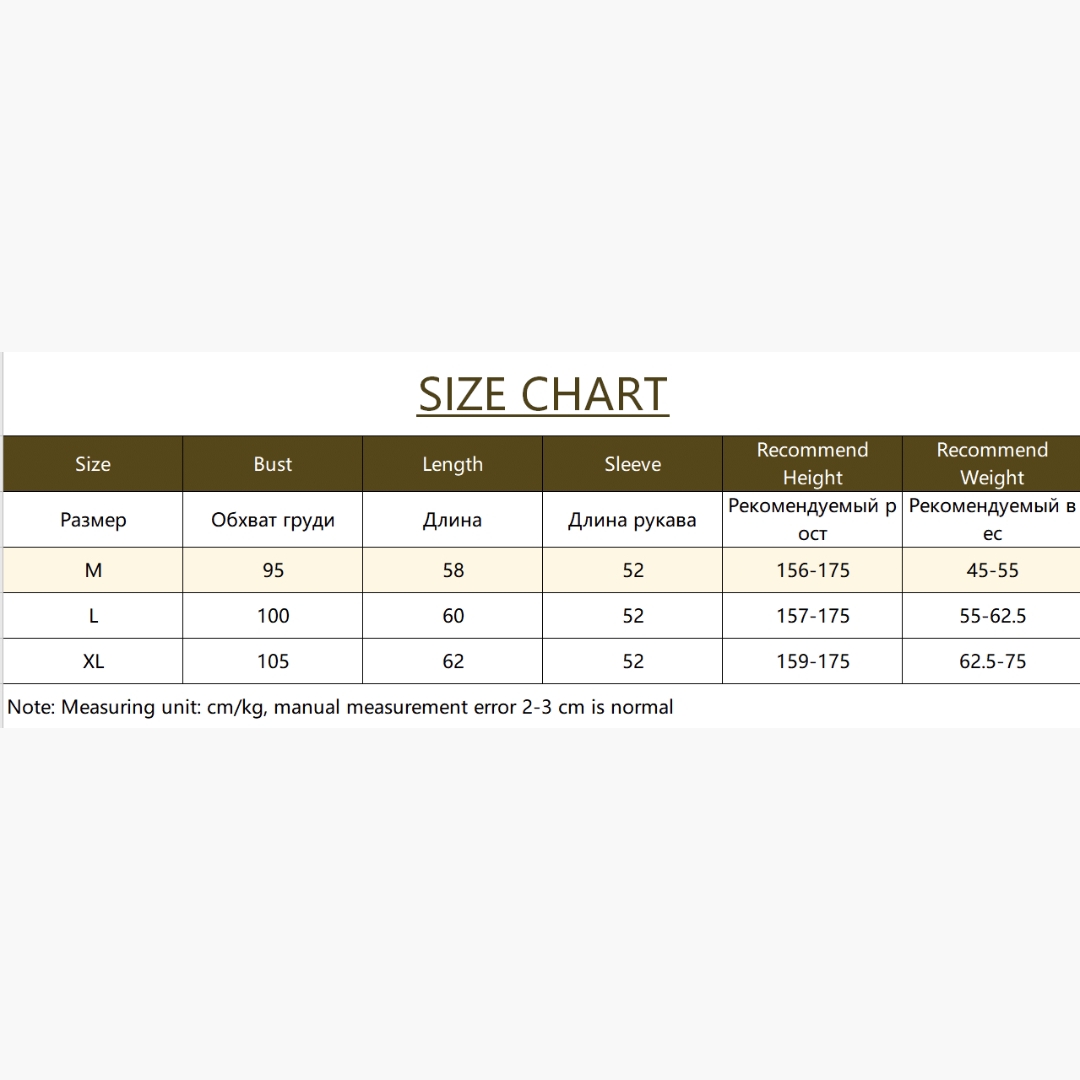
Task: Click the SIZE CHART title
Action: point(543,395)
